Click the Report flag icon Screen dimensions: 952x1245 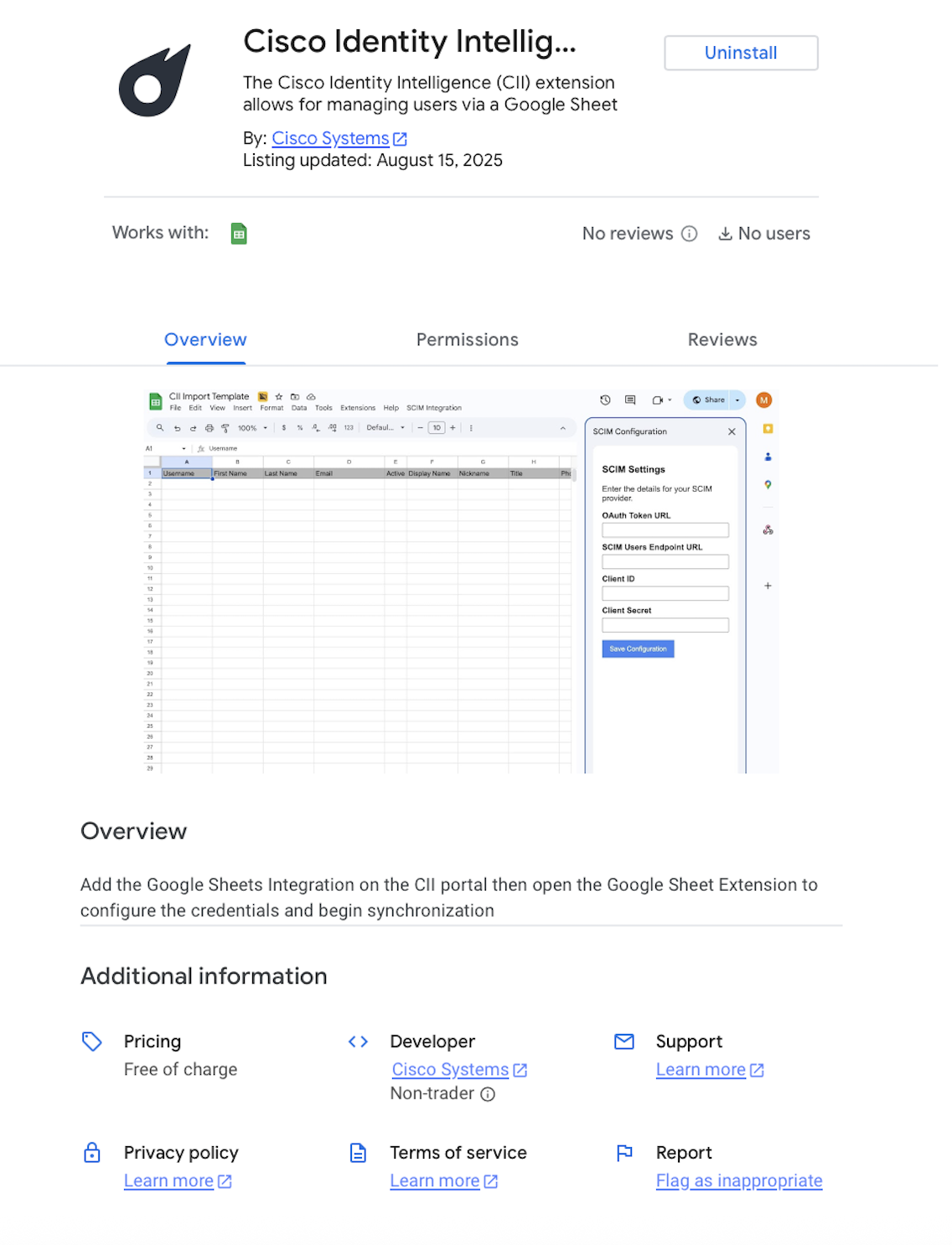[624, 1153]
